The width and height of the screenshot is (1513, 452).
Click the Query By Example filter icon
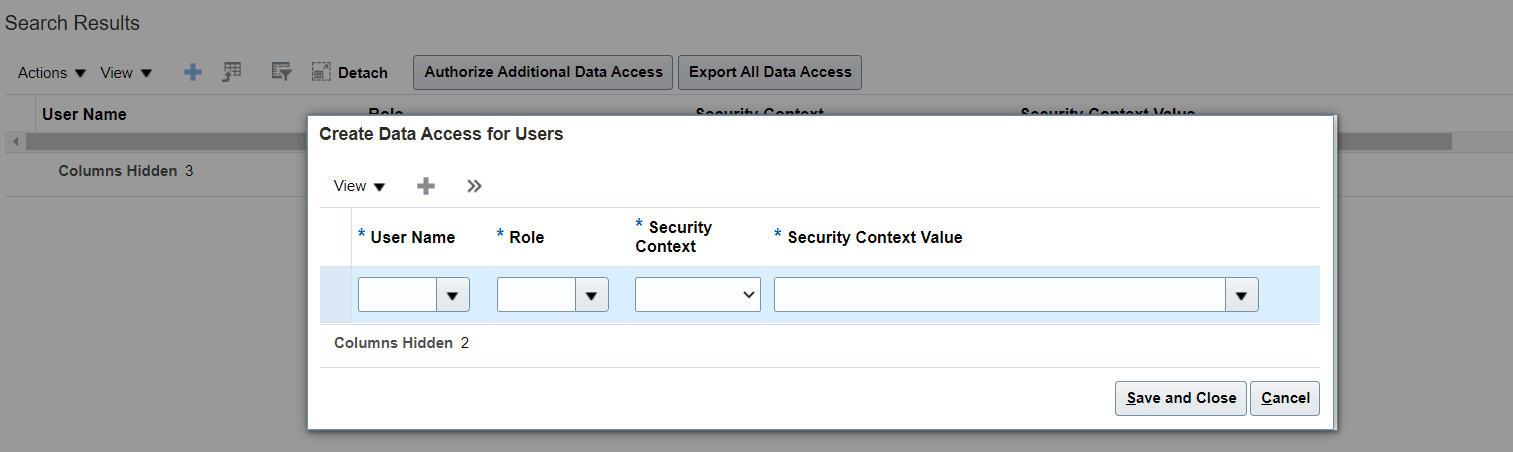[x=282, y=72]
